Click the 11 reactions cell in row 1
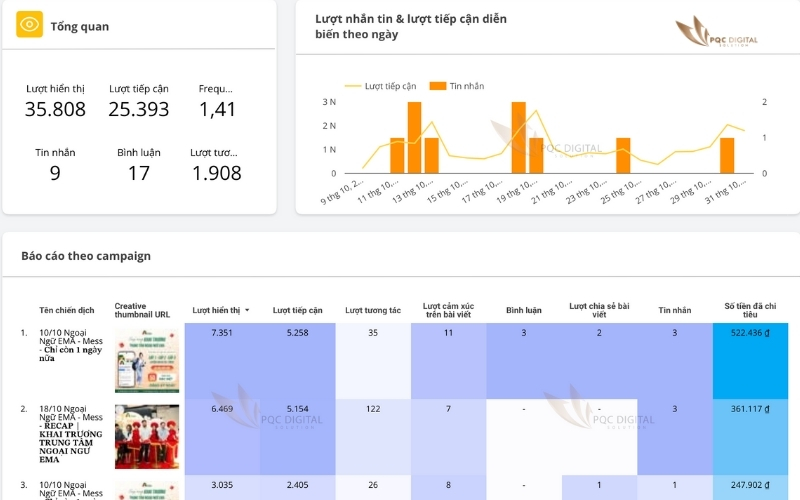The height and width of the screenshot is (500, 800). [x=448, y=361]
